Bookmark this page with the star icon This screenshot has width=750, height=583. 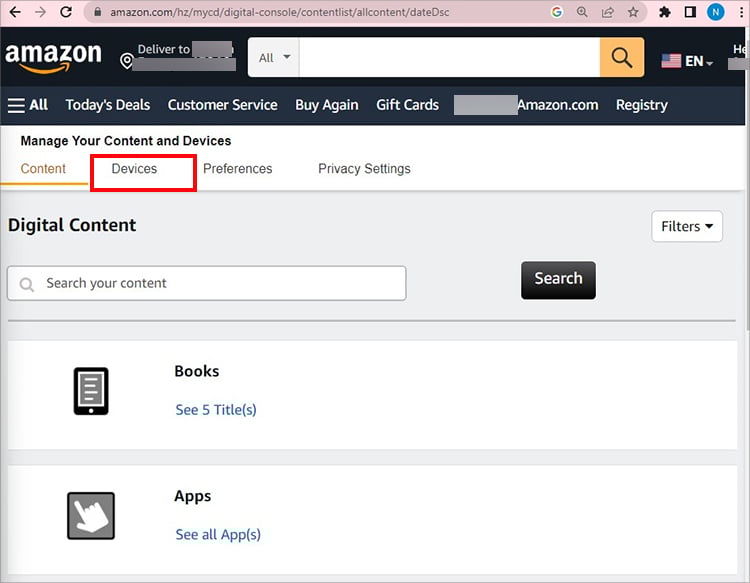pyautogui.click(x=633, y=12)
